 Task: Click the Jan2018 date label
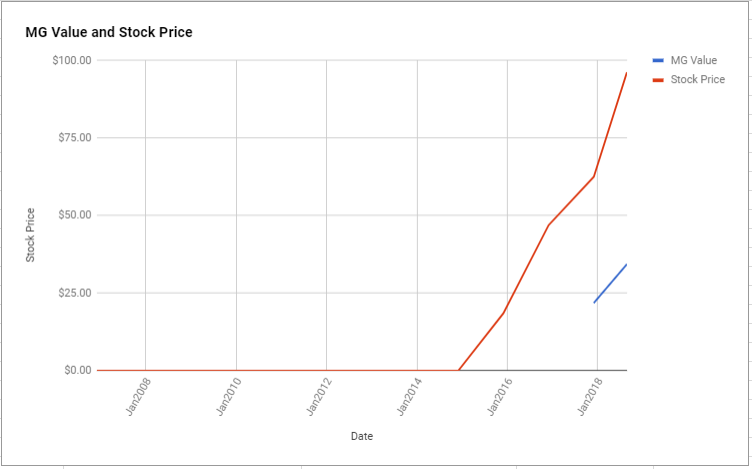click(x=590, y=397)
